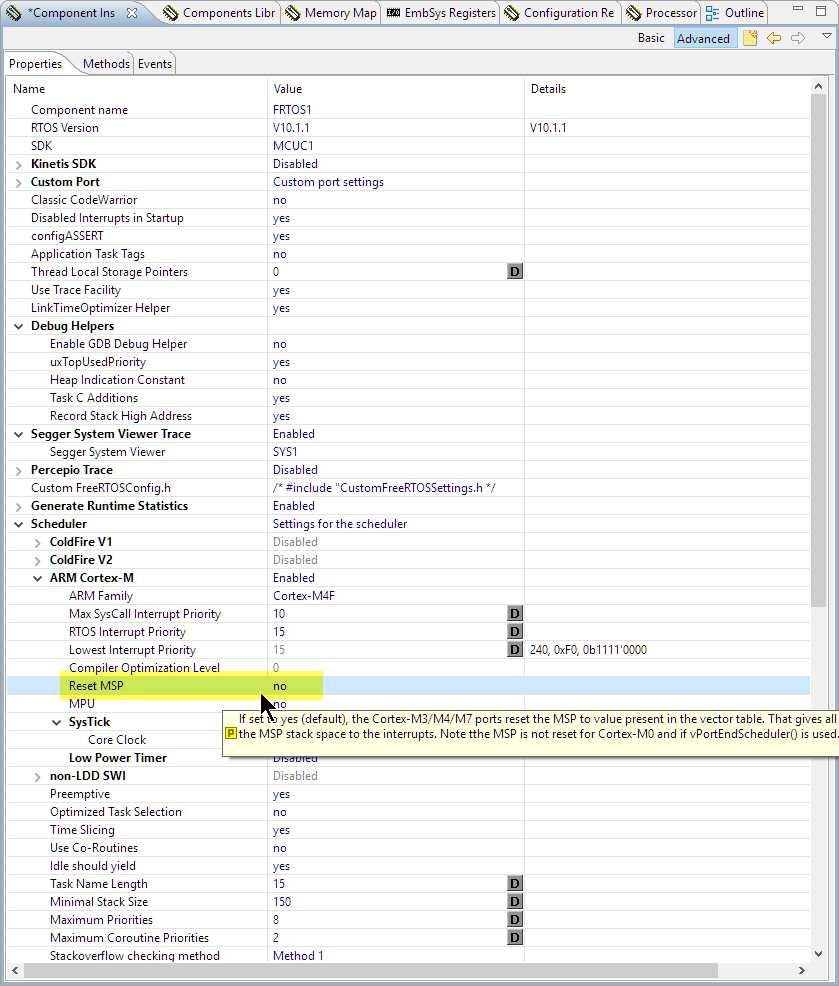
Task: Open the Processor tab
Action: [x=662, y=13]
